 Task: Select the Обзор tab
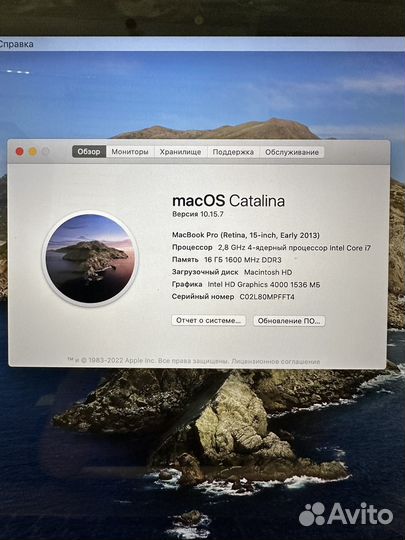89,152
